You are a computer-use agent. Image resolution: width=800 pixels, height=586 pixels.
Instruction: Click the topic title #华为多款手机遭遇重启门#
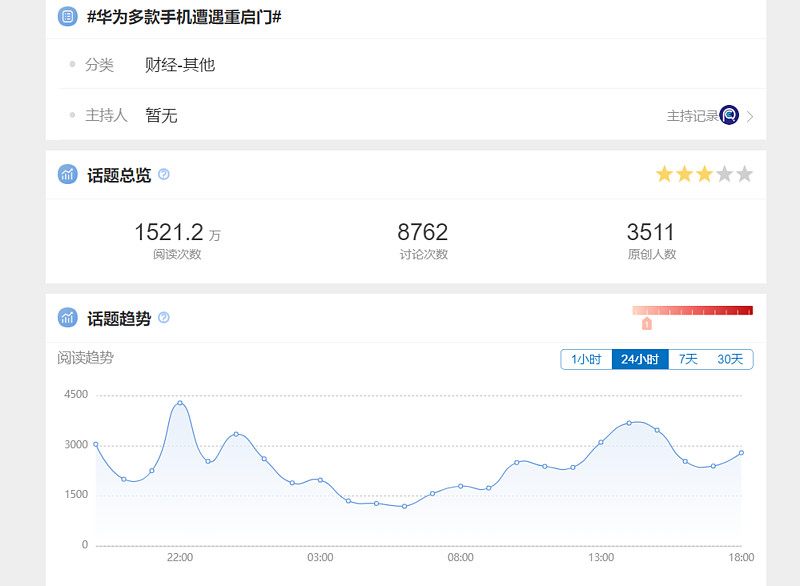[x=184, y=17]
